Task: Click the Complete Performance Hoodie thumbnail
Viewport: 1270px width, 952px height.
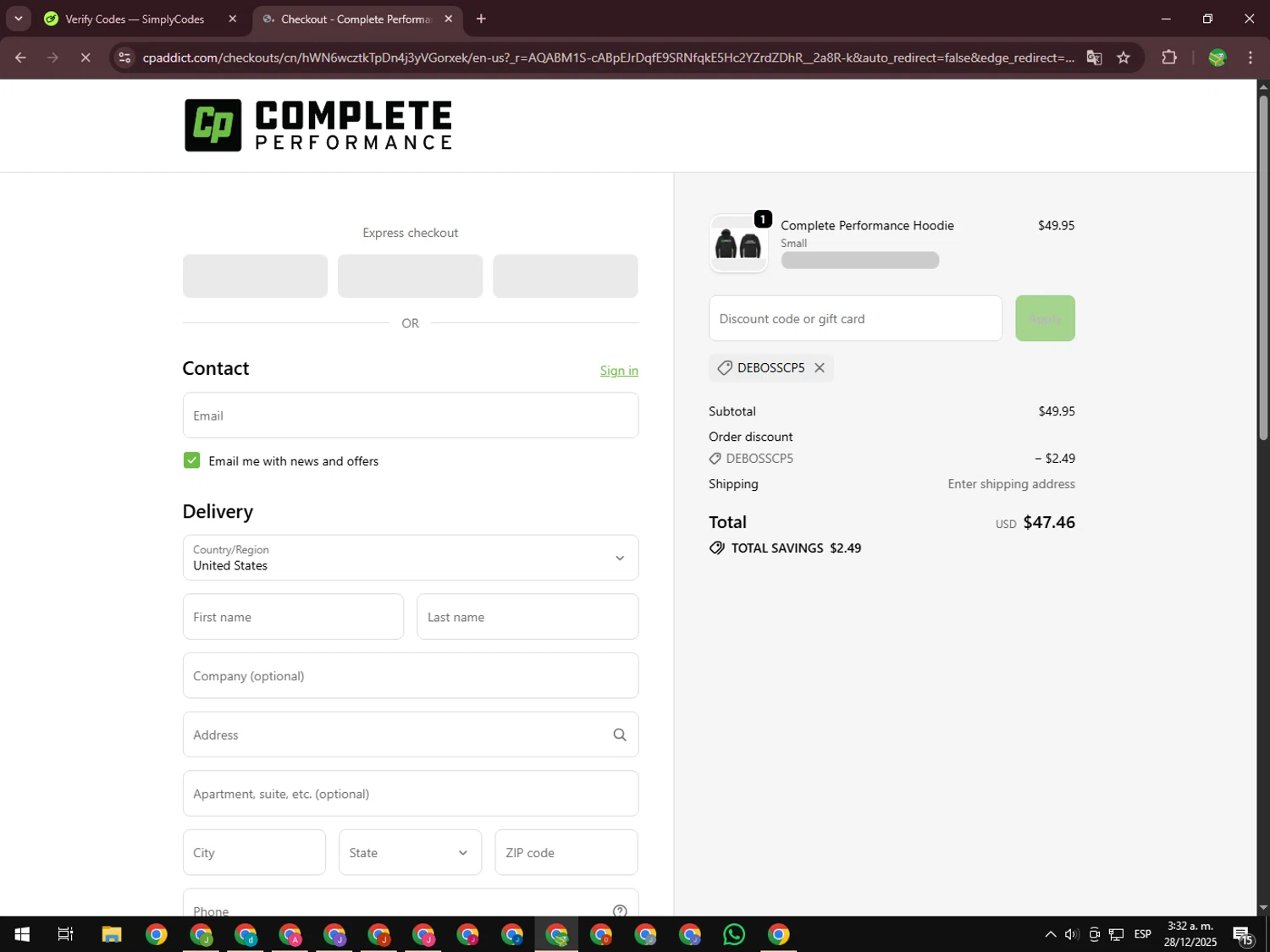Action: point(738,244)
